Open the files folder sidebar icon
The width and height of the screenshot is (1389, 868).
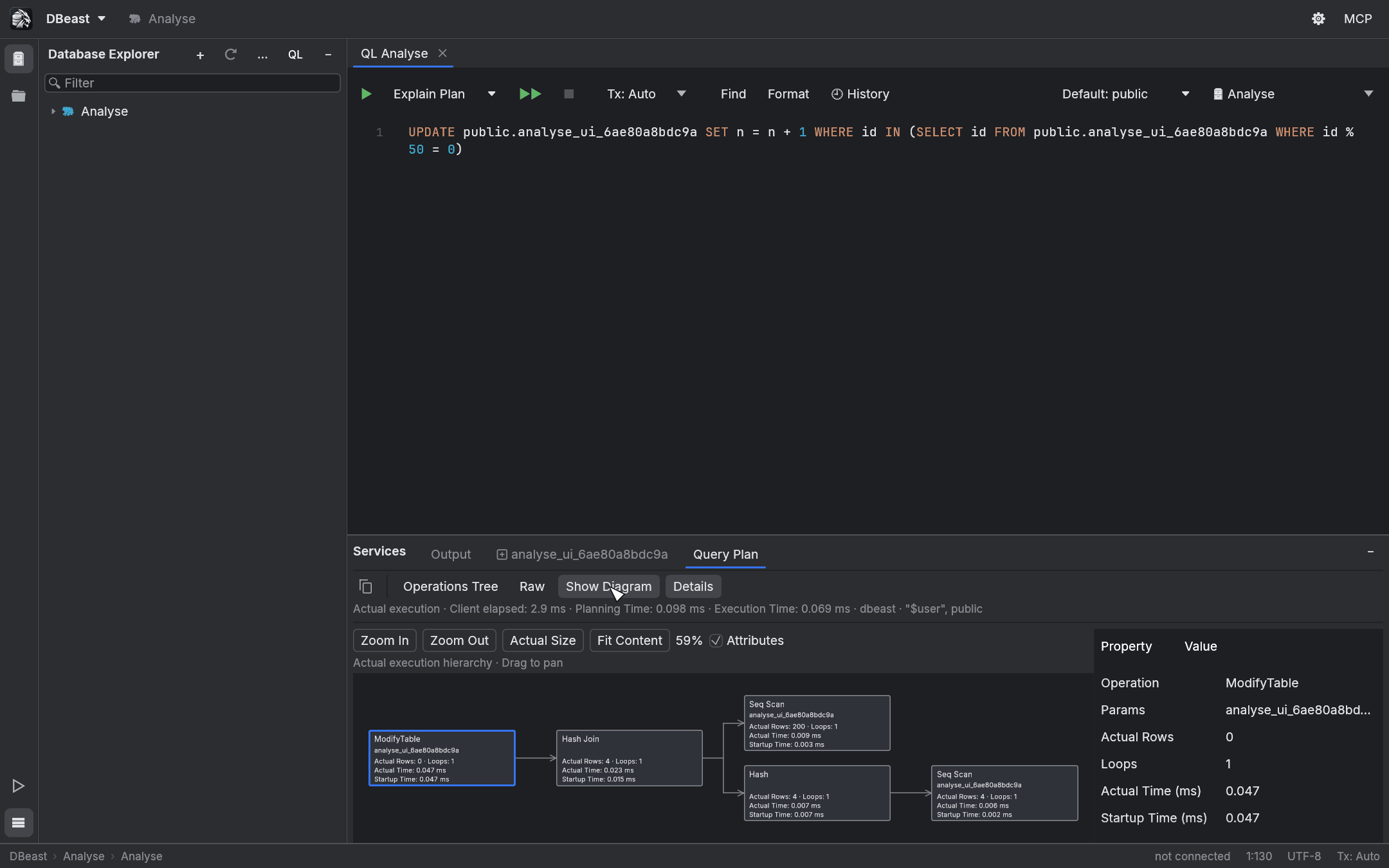point(19,96)
